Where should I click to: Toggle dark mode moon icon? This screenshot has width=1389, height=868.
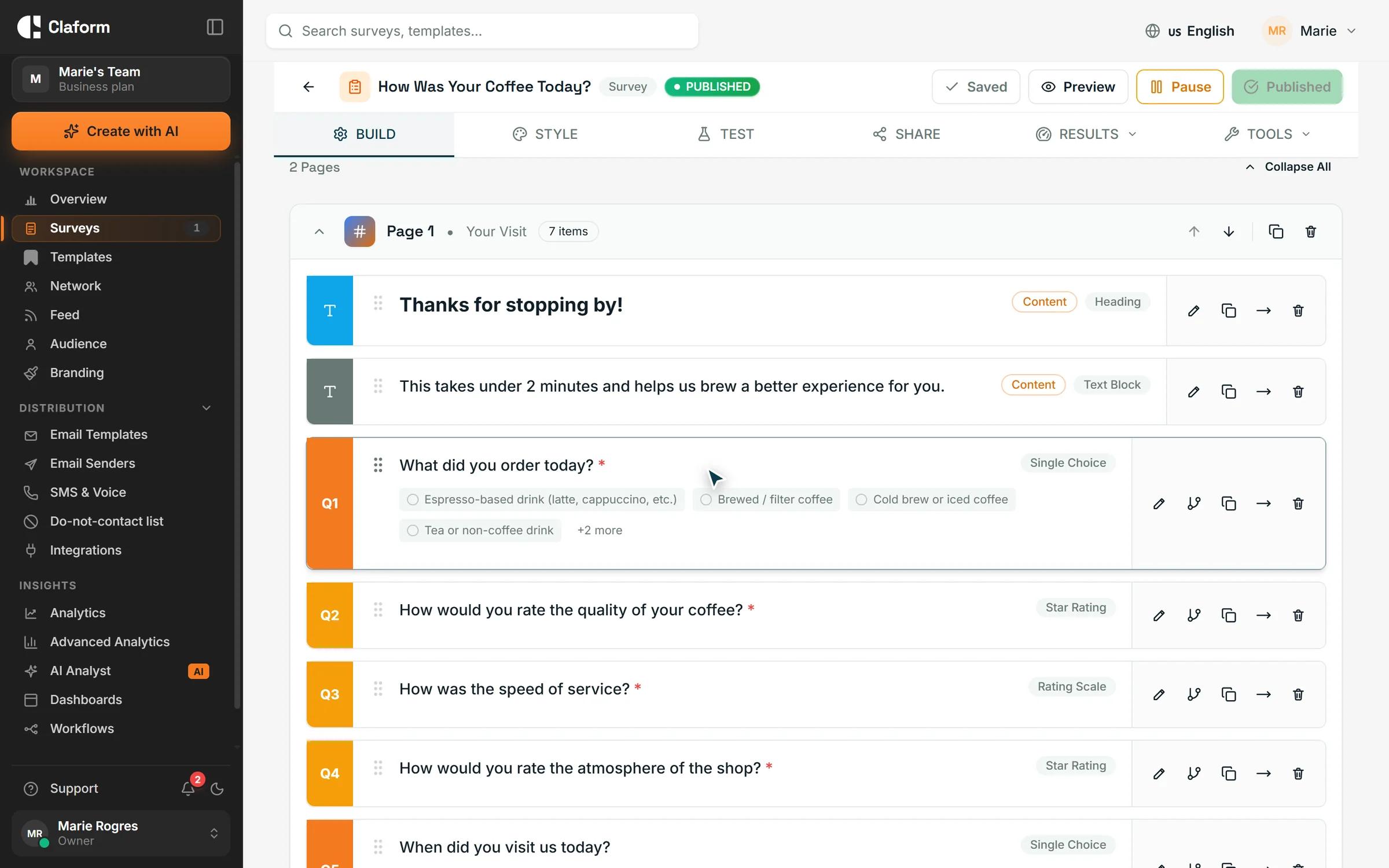(217, 788)
